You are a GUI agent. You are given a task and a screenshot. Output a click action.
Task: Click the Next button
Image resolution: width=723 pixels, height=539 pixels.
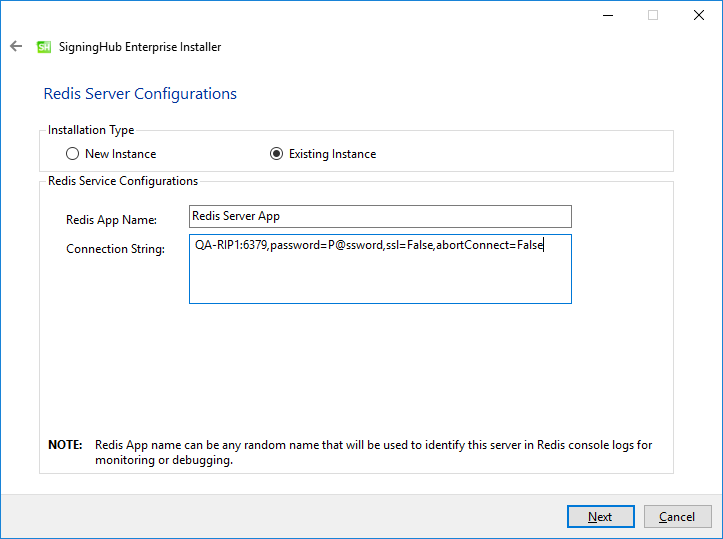[601, 516]
